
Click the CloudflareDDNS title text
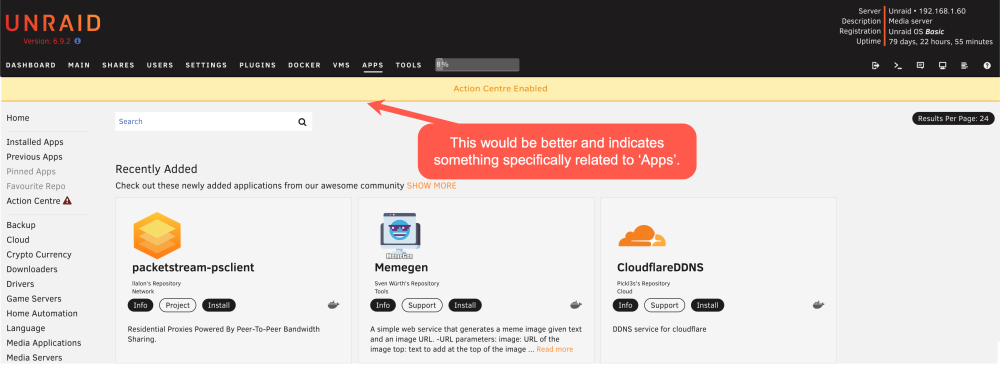click(661, 267)
